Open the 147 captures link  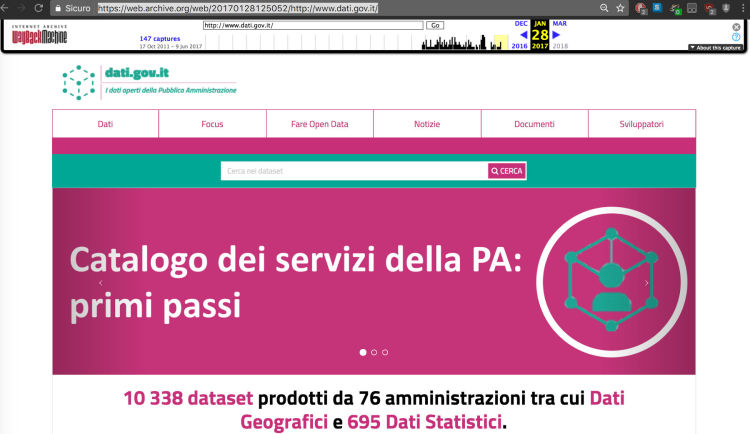coord(160,38)
